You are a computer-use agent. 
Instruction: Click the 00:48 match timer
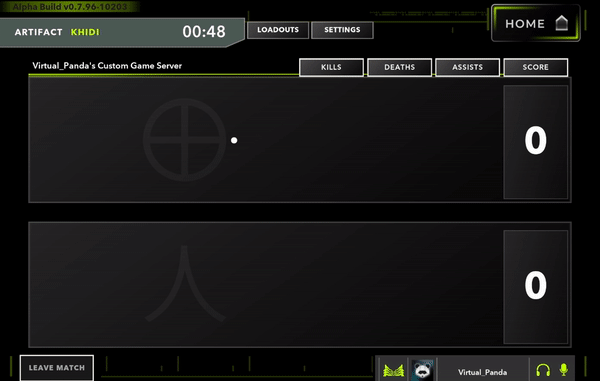pyautogui.click(x=204, y=32)
